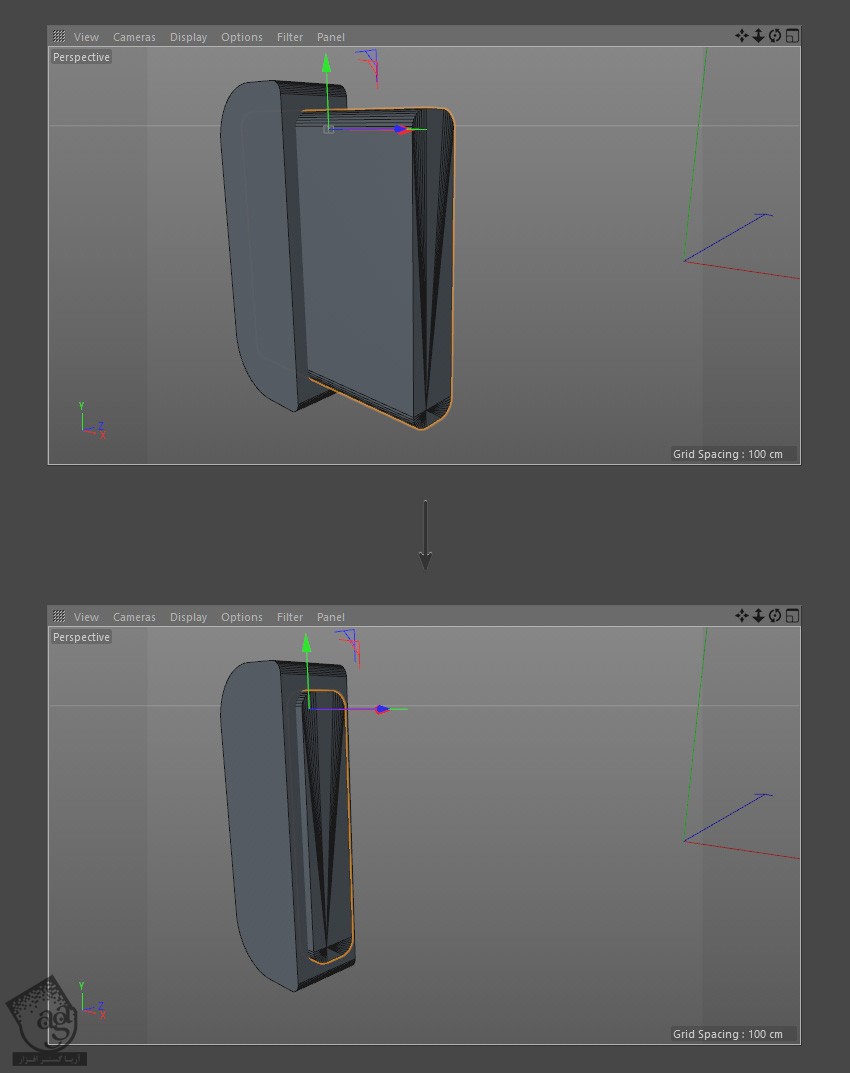Toggle the active view icon in bottom viewport
Image resolution: width=850 pixels, height=1073 pixels.
tap(792, 616)
